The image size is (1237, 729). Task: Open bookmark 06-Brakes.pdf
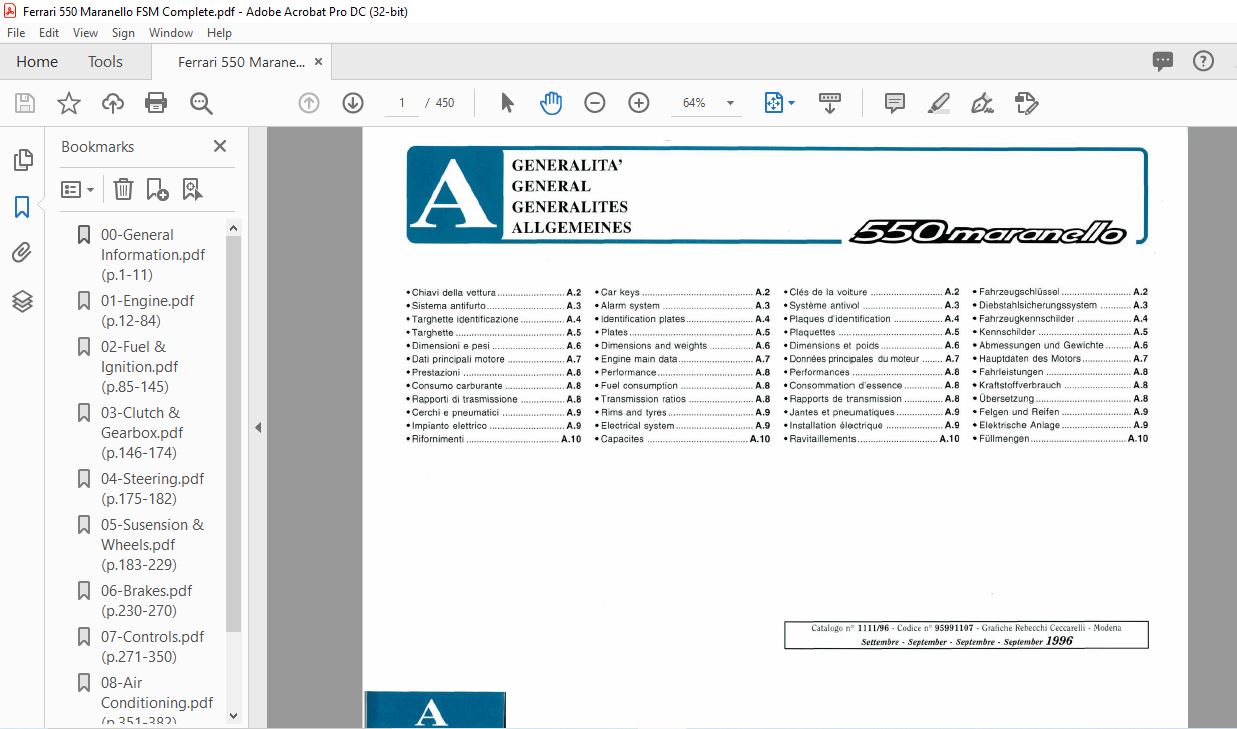146,600
